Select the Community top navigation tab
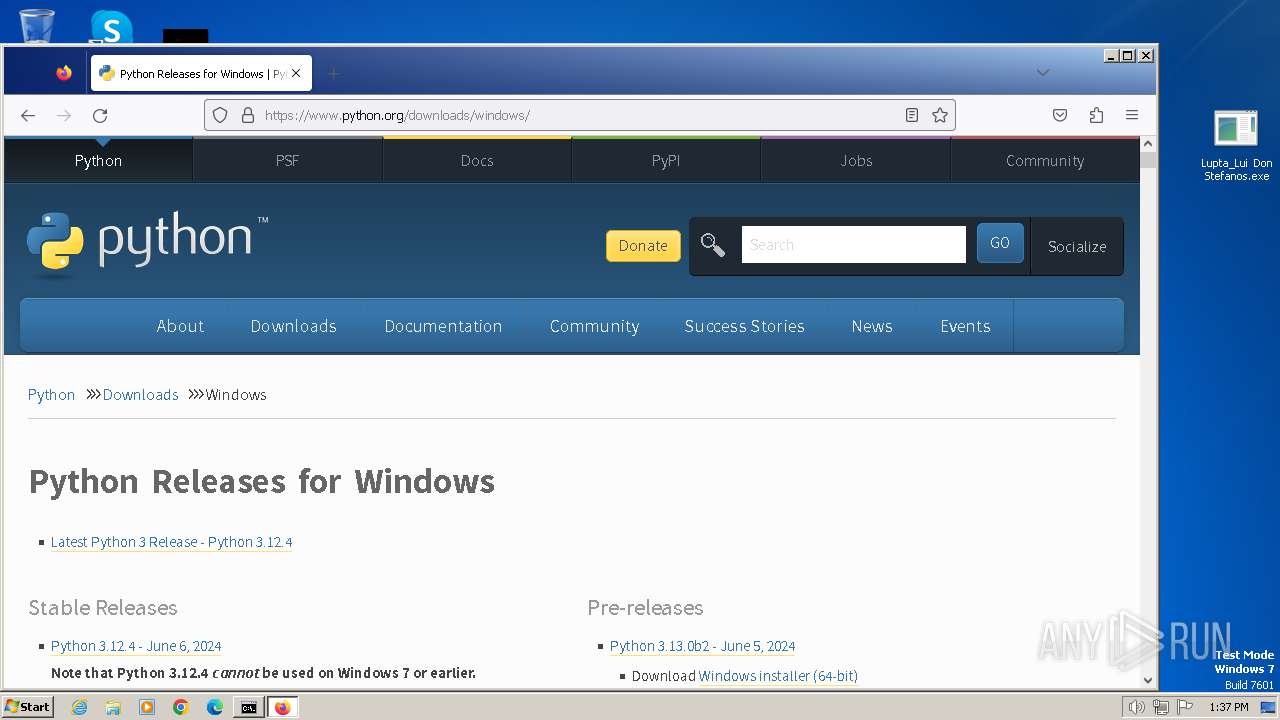 click(x=1045, y=160)
